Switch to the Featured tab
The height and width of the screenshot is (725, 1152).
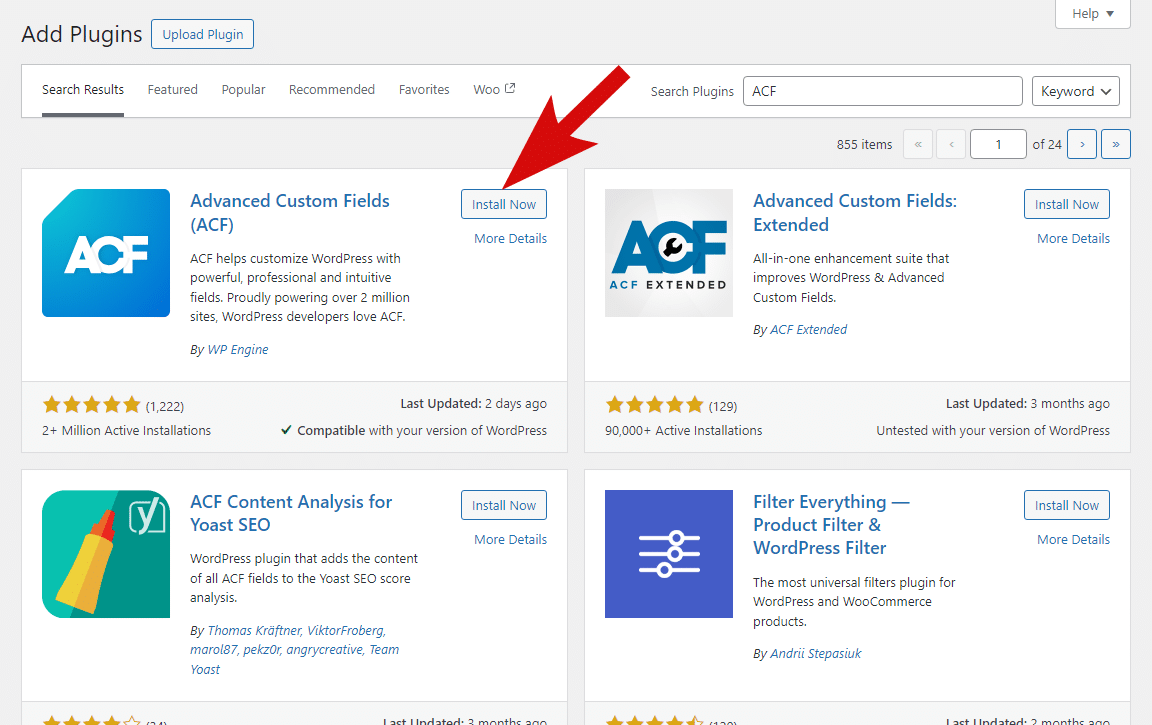coord(173,90)
